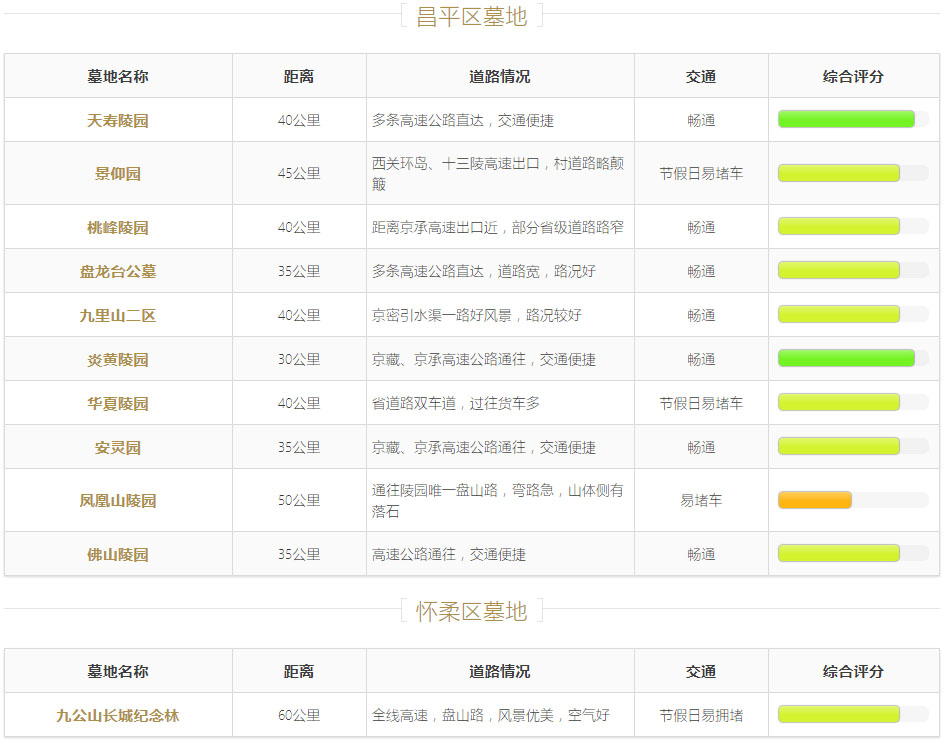Click the 怀柔区墓地 section heading
This screenshot has height=744, width=944.
point(471,611)
